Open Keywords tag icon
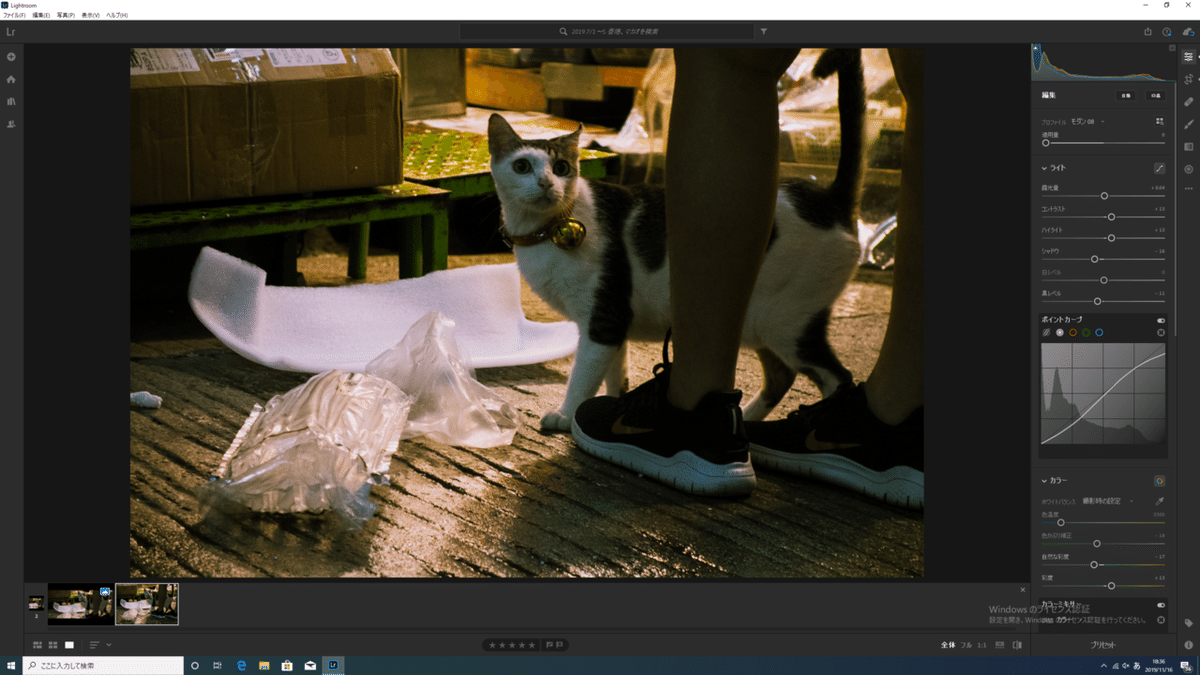The height and width of the screenshot is (675, 1200). (x=1188, y=623)
